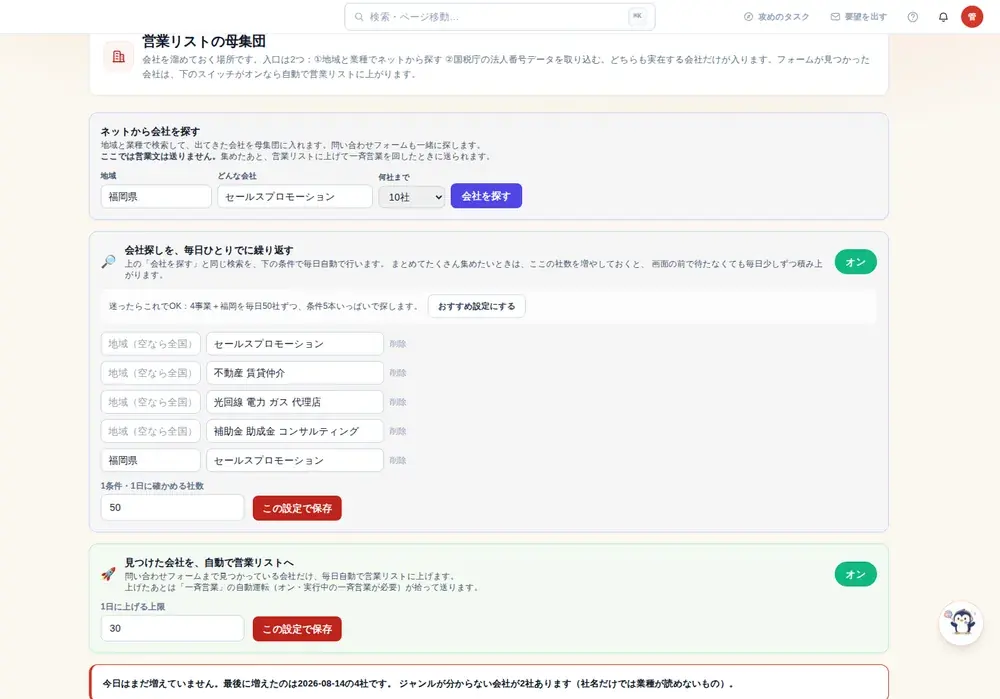Click the building icon beside 営業リストの母集団
This screenshot has height=699, width=1000.
[119, 57]
